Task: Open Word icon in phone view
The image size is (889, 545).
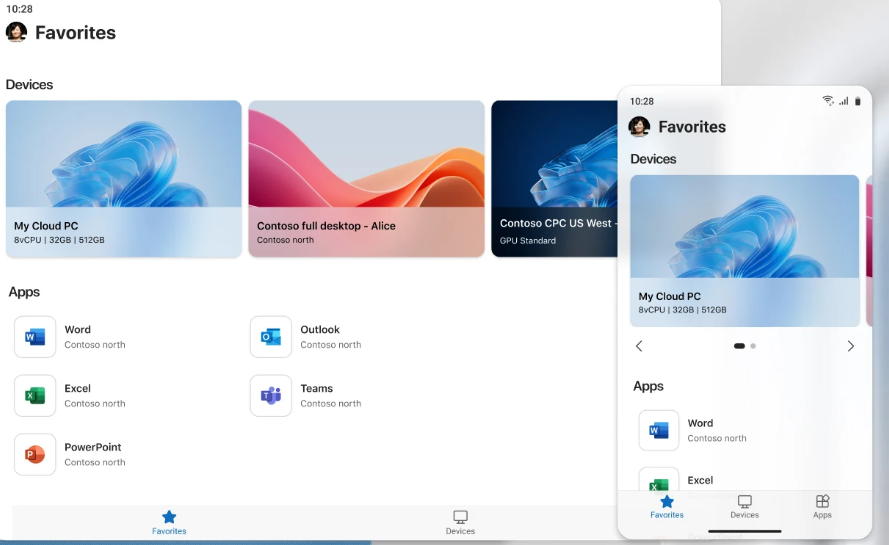Action: tap(659, 430)
